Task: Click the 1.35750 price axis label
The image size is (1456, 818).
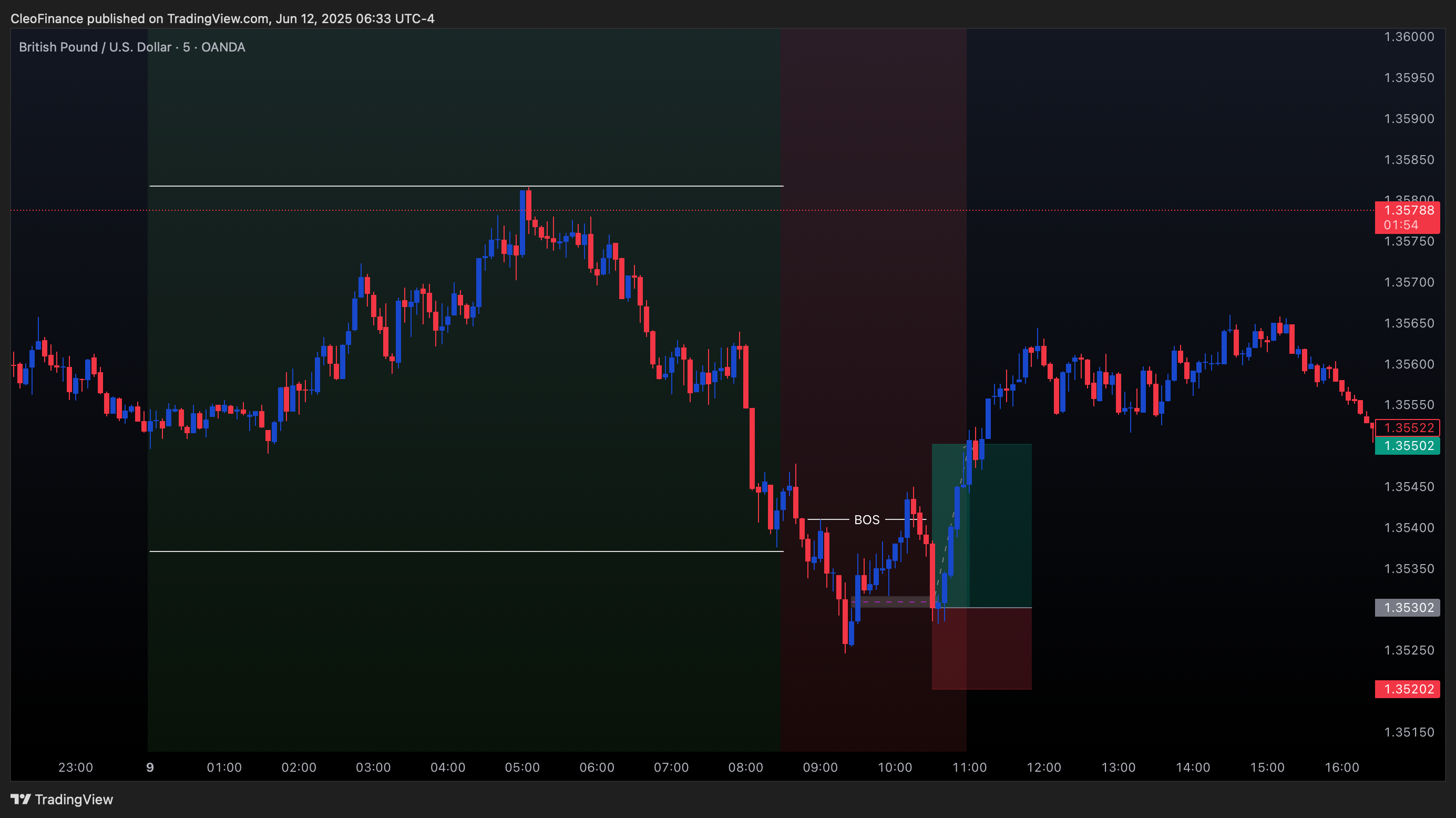Action: (x=1409, y=241)
